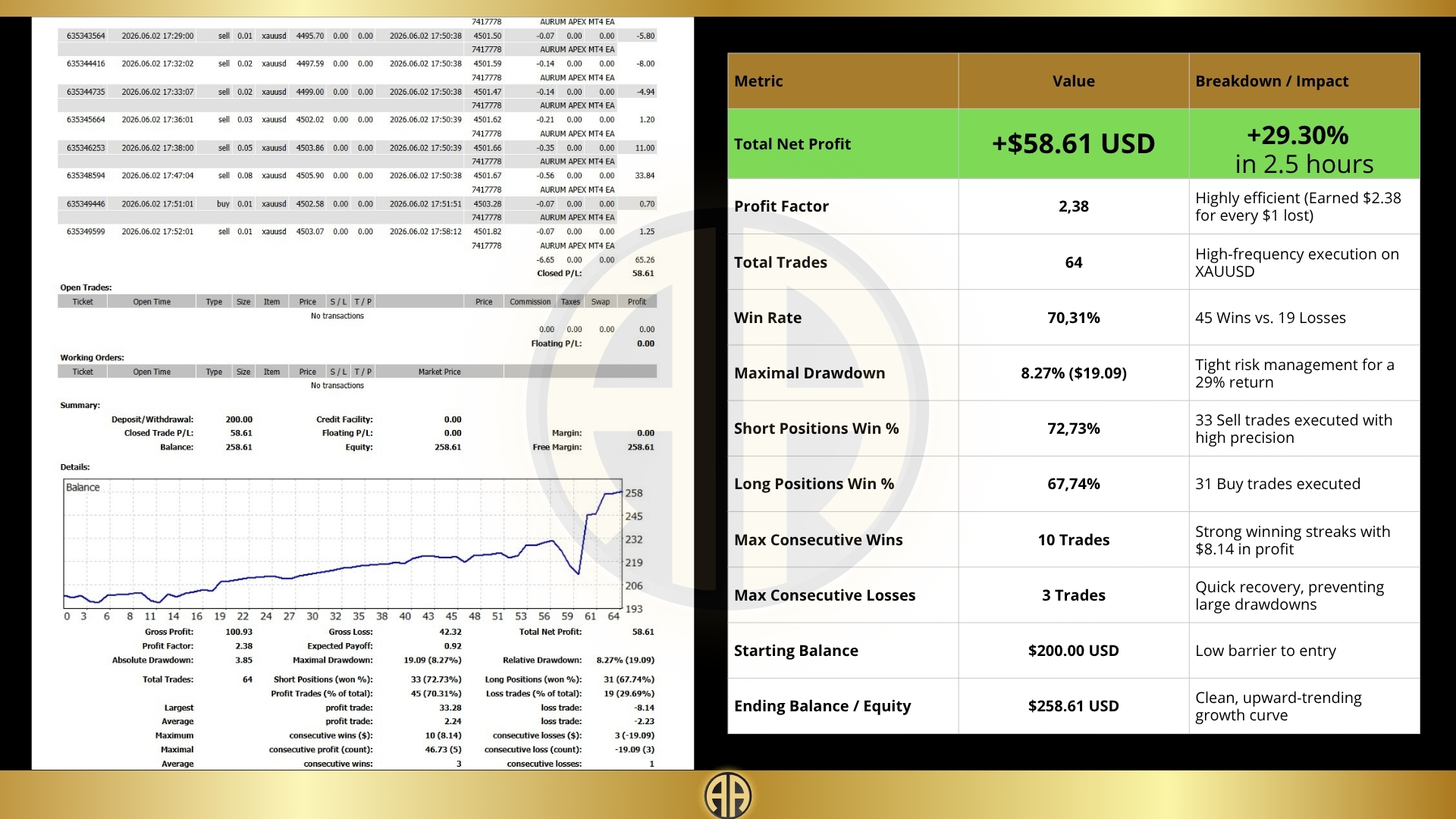Click the "Expected Payoff:" label
Image resolution: width=1456 pixels, height=819 pixels.
click(x=340, y=646)
